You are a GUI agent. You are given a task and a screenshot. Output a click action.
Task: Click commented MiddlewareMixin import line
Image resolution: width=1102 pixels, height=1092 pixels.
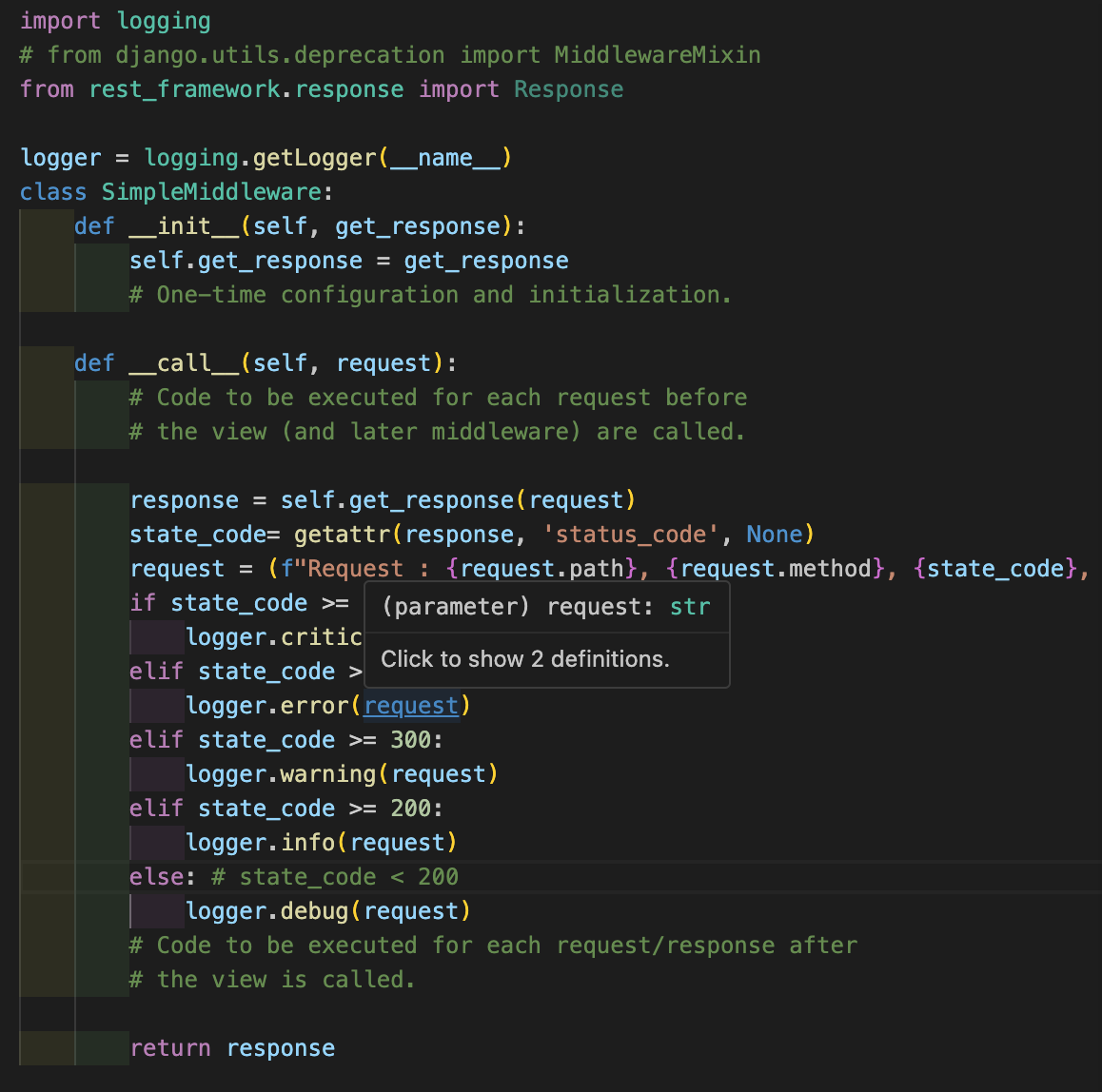390,55
